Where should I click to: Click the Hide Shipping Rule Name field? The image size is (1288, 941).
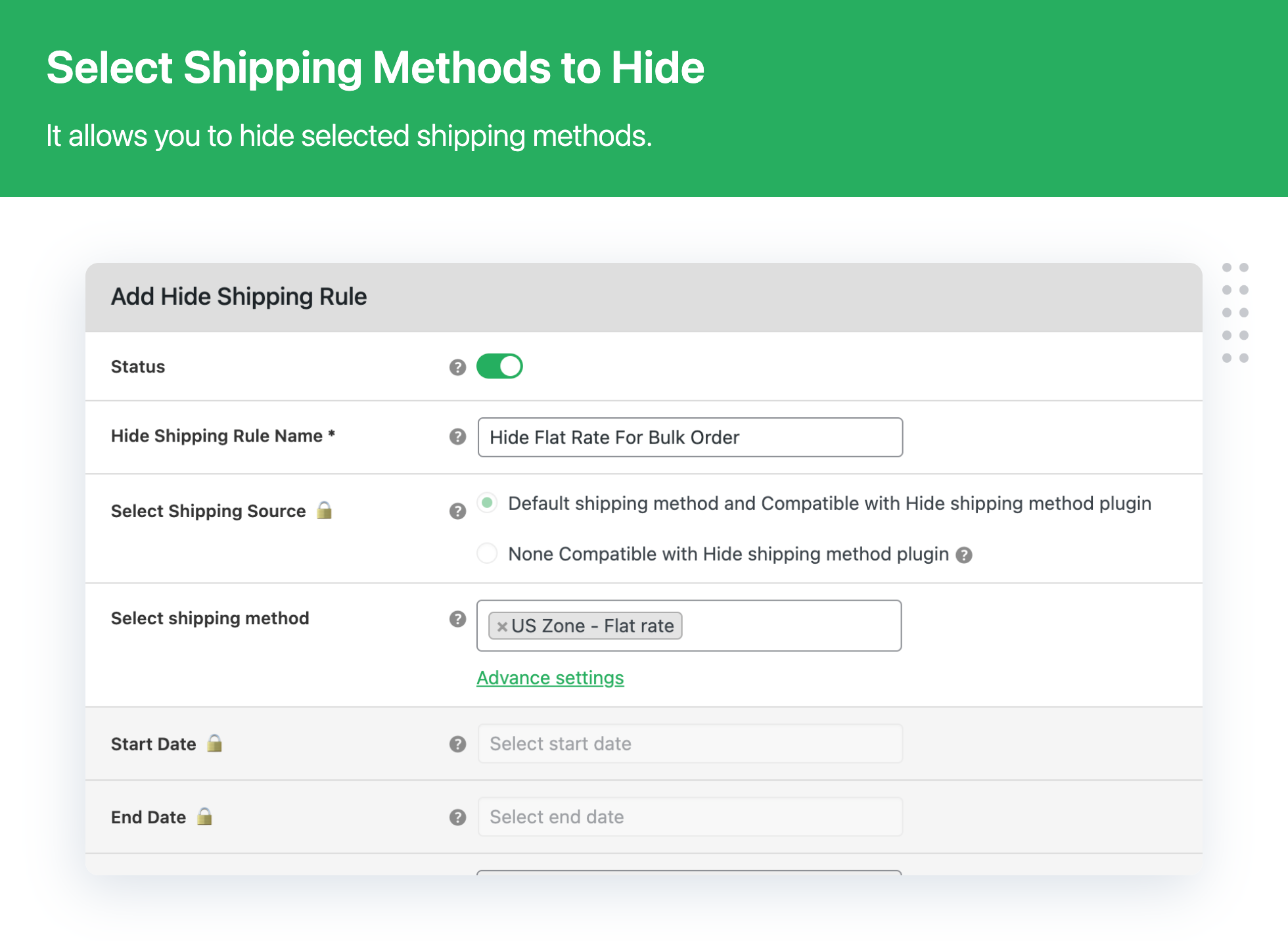(690, 437)
